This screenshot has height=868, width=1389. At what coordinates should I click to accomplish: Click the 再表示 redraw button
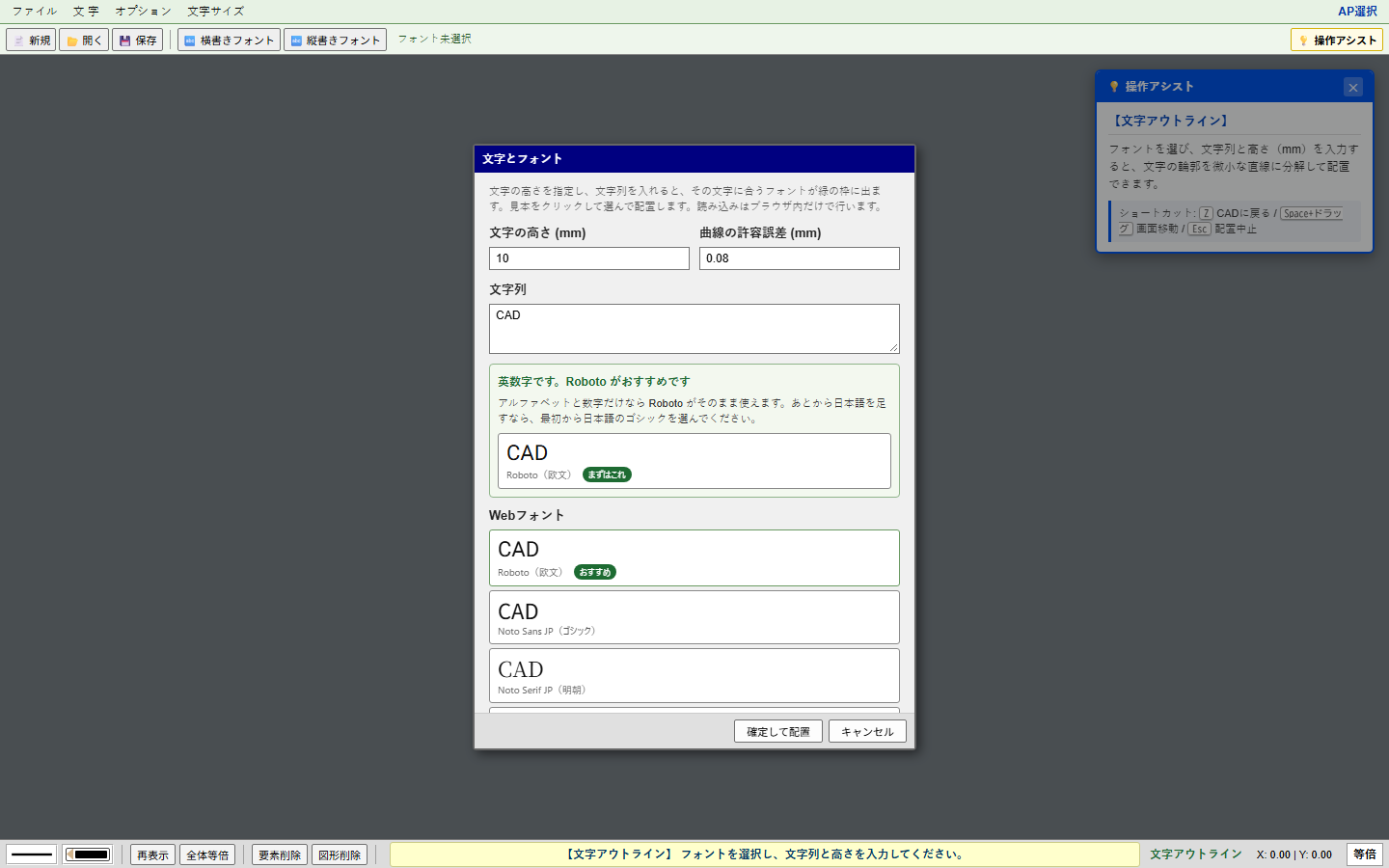[152, 854]
